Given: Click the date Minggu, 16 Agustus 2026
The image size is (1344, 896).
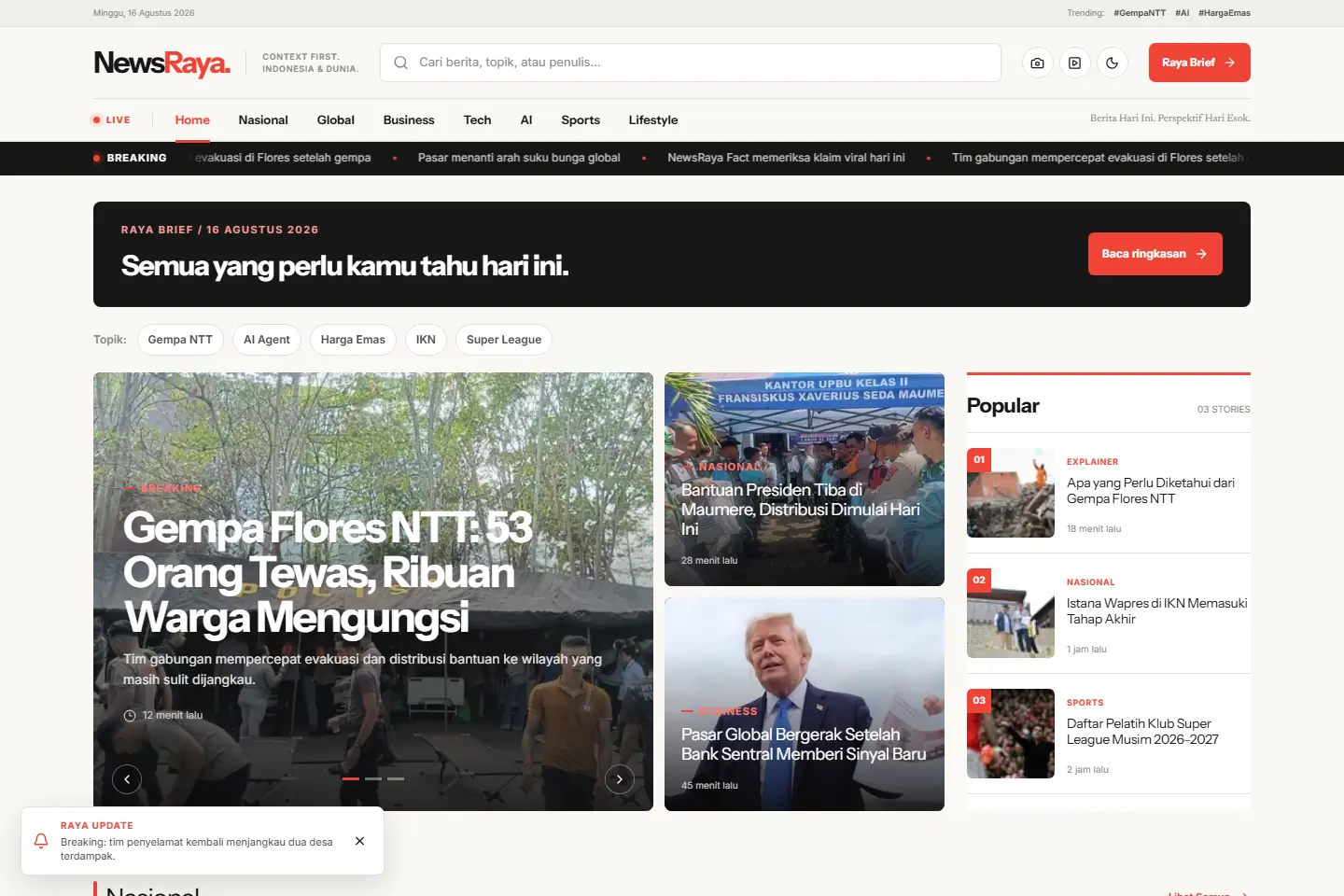Looking at the screenshot, I should click(x=144, y=13).
